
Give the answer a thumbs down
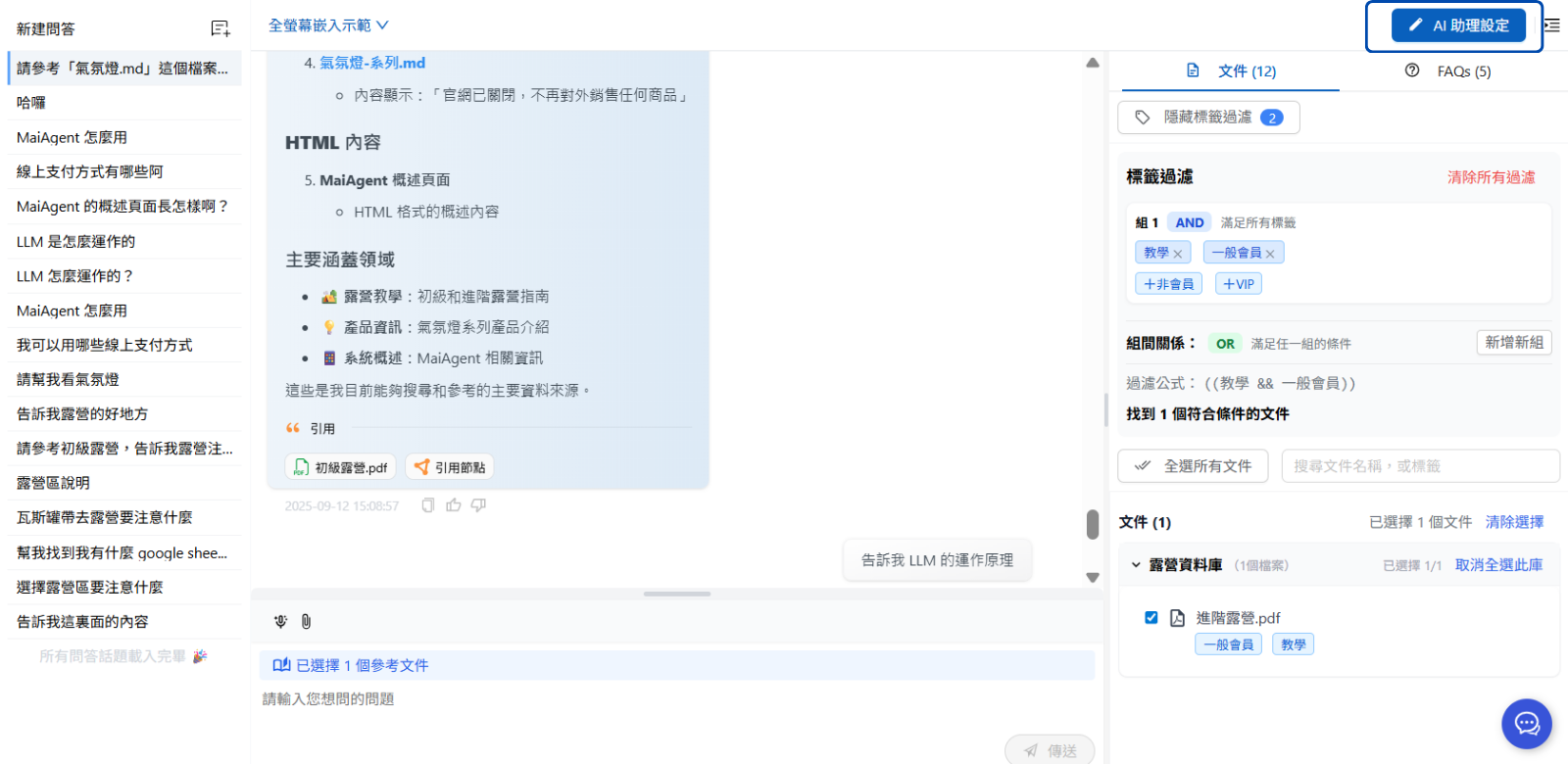tap(478, 505)
